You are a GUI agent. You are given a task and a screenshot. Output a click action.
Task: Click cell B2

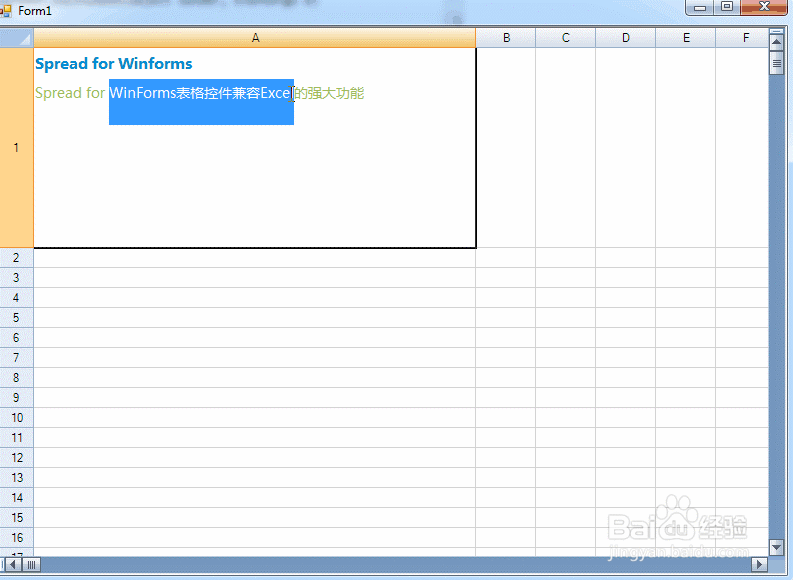click(x=506, y=258)
